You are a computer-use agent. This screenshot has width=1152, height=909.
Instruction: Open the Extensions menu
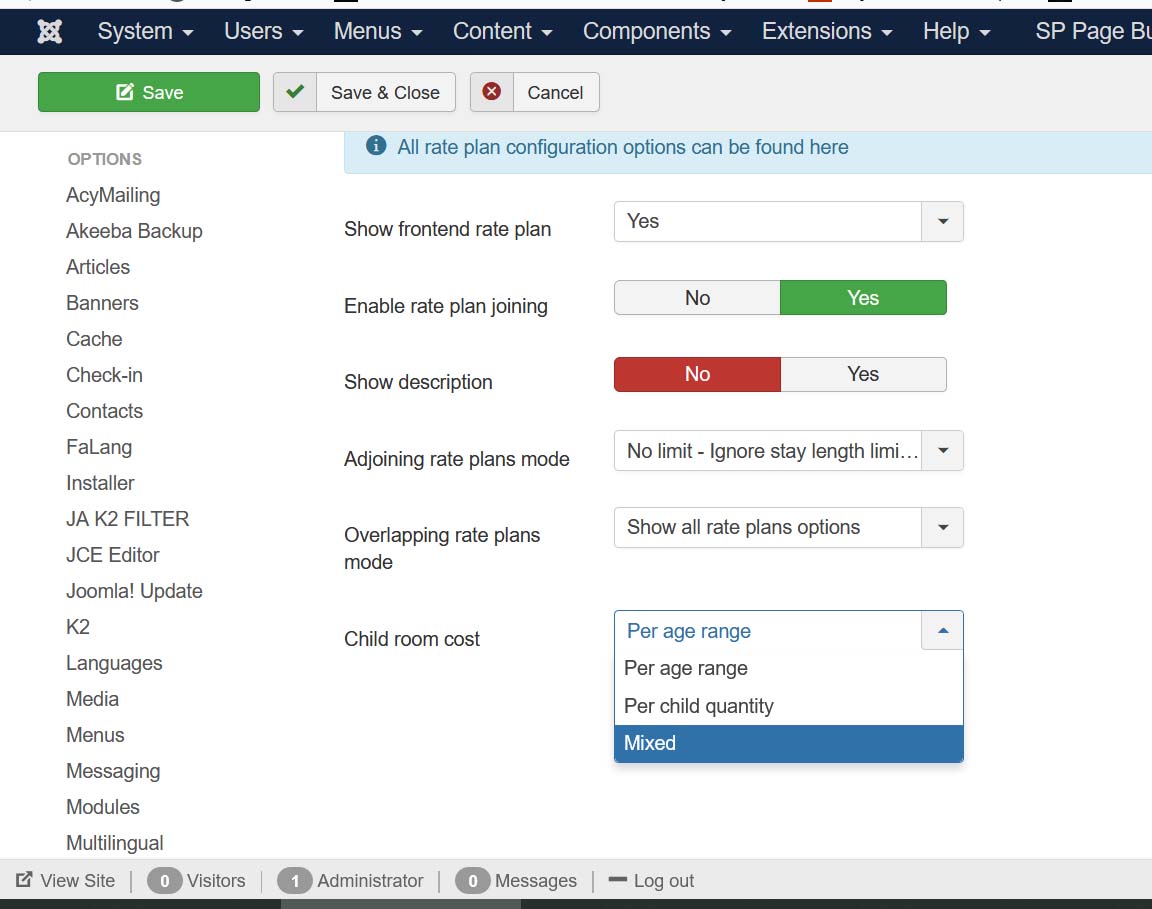coord(826,32)
